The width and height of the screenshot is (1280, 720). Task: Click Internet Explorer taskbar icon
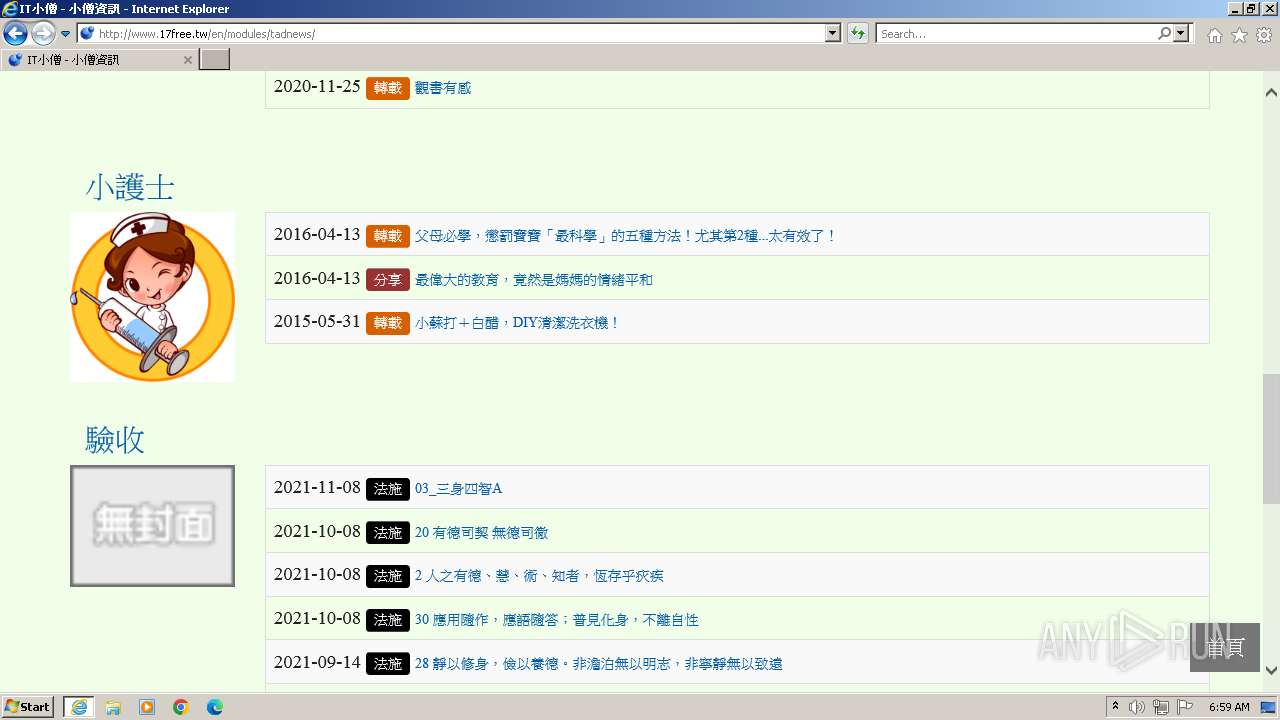(x=79, y=707)
